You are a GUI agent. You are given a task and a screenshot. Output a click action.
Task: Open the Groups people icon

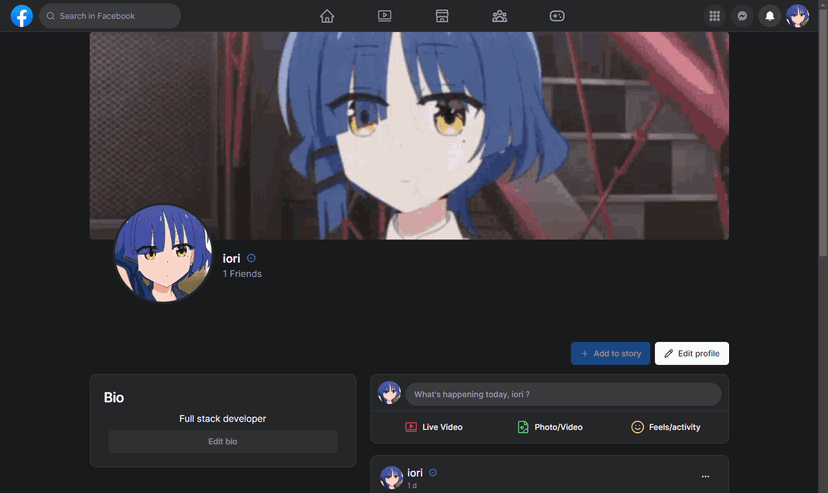500,16
